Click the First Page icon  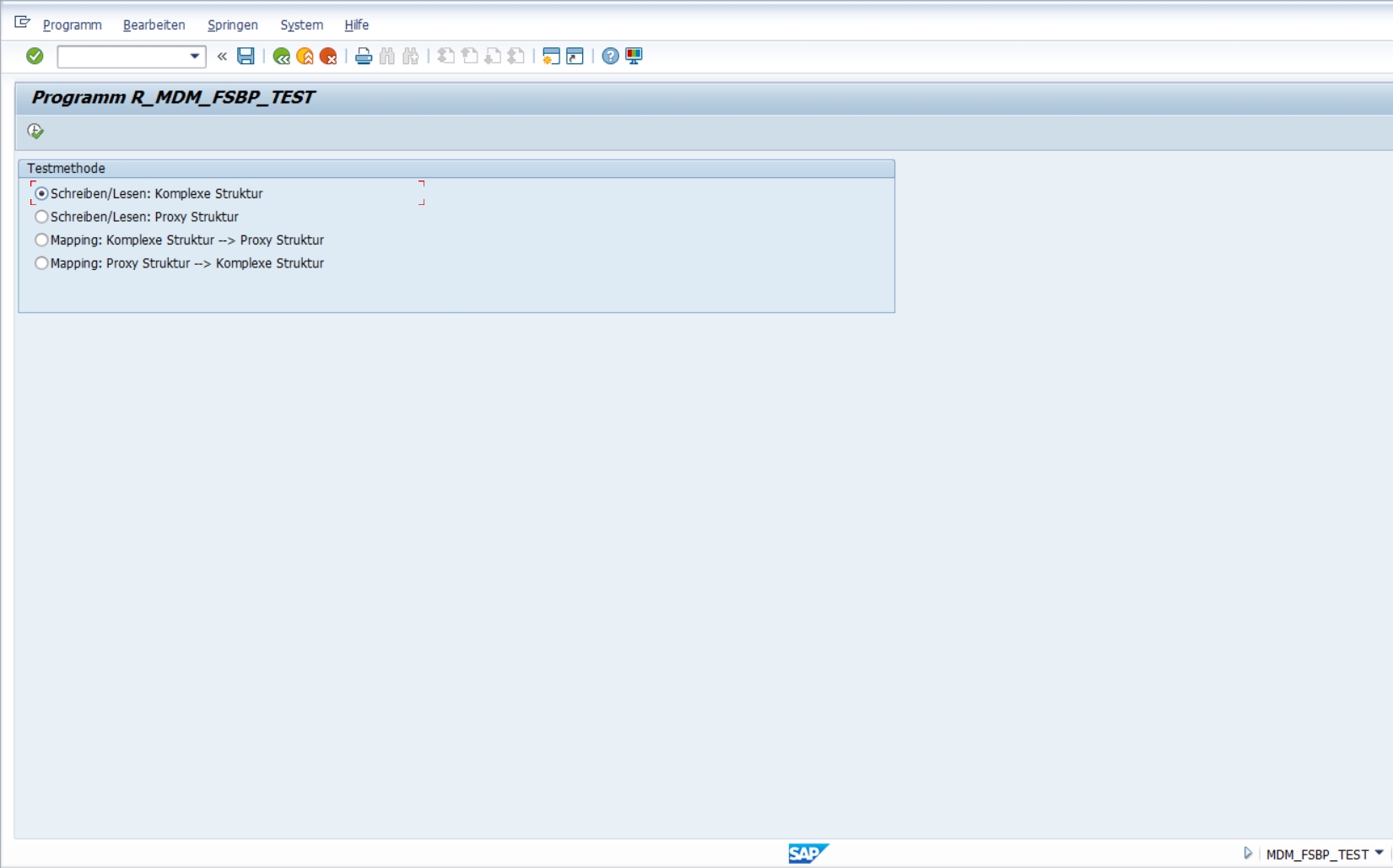click(446, 57)
